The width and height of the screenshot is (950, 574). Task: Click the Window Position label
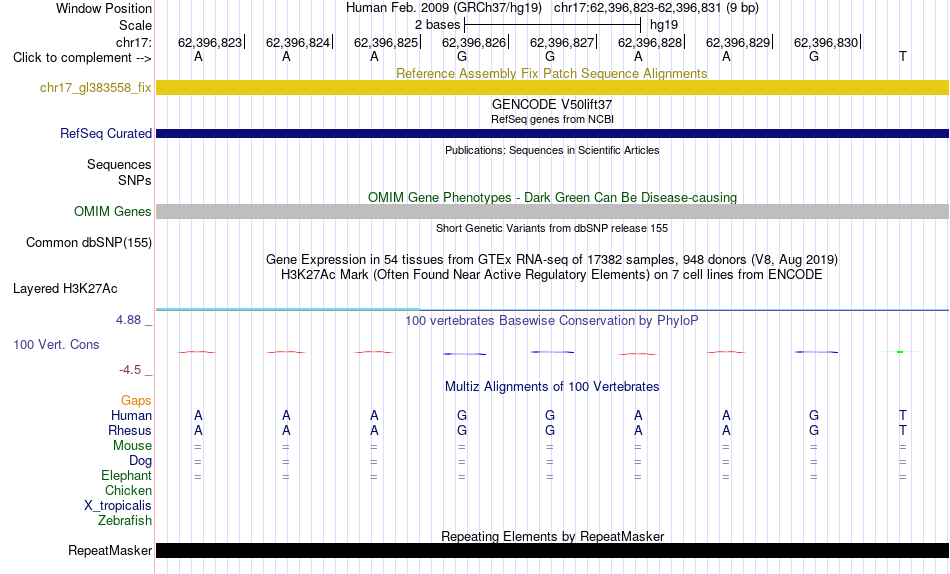tap(104, 8)
